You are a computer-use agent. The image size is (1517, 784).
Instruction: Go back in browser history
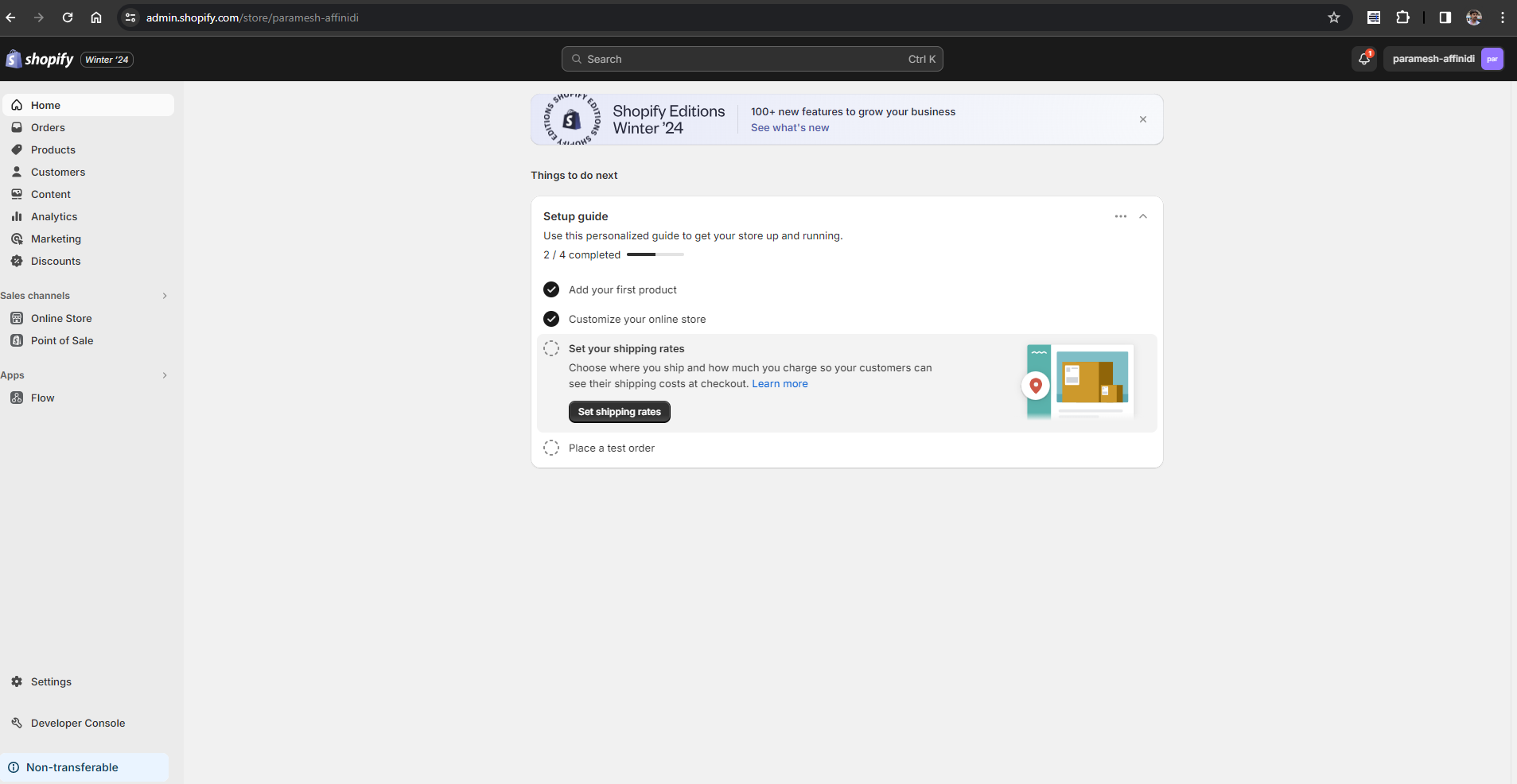10,17
